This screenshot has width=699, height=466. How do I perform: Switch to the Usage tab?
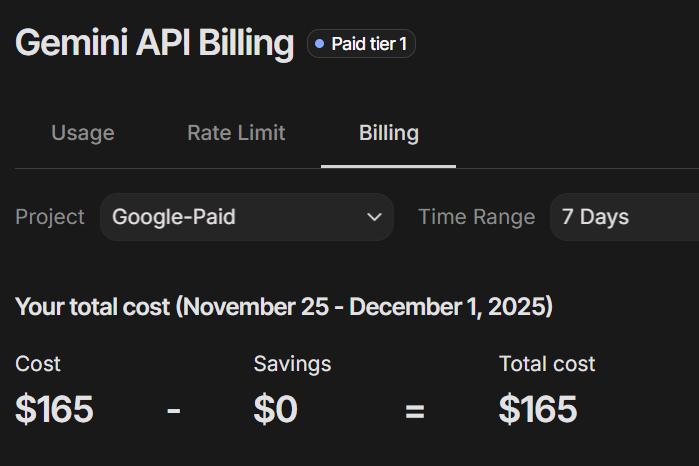pyautogui.click(x=83, y=133)
